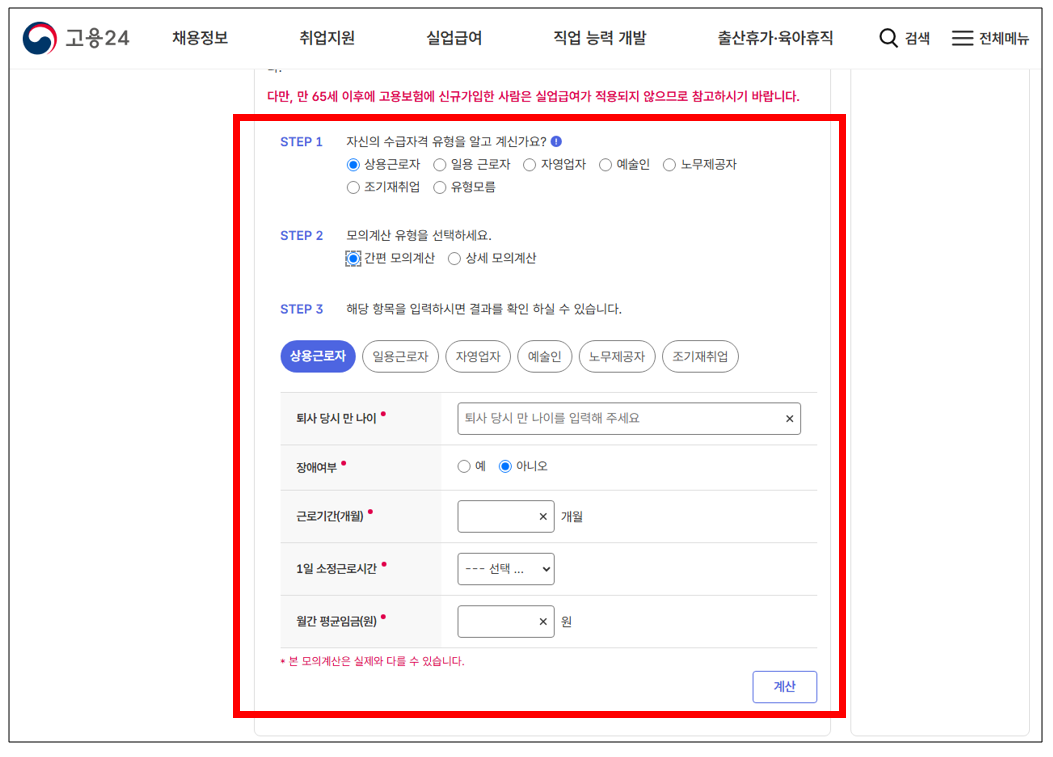Image resolution: width=1053 pixels, height=757 pixels.
Task: Open the 검색 search icon
Action: [x=890, y=37]
